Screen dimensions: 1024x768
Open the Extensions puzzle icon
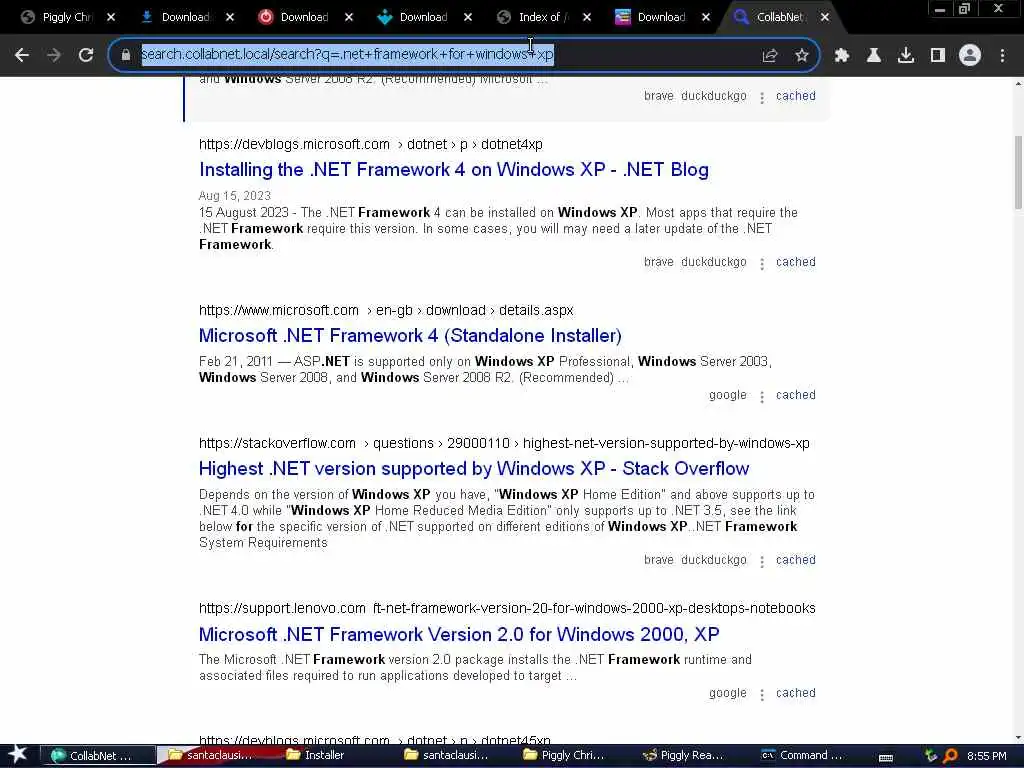click(x=842, y=56)
